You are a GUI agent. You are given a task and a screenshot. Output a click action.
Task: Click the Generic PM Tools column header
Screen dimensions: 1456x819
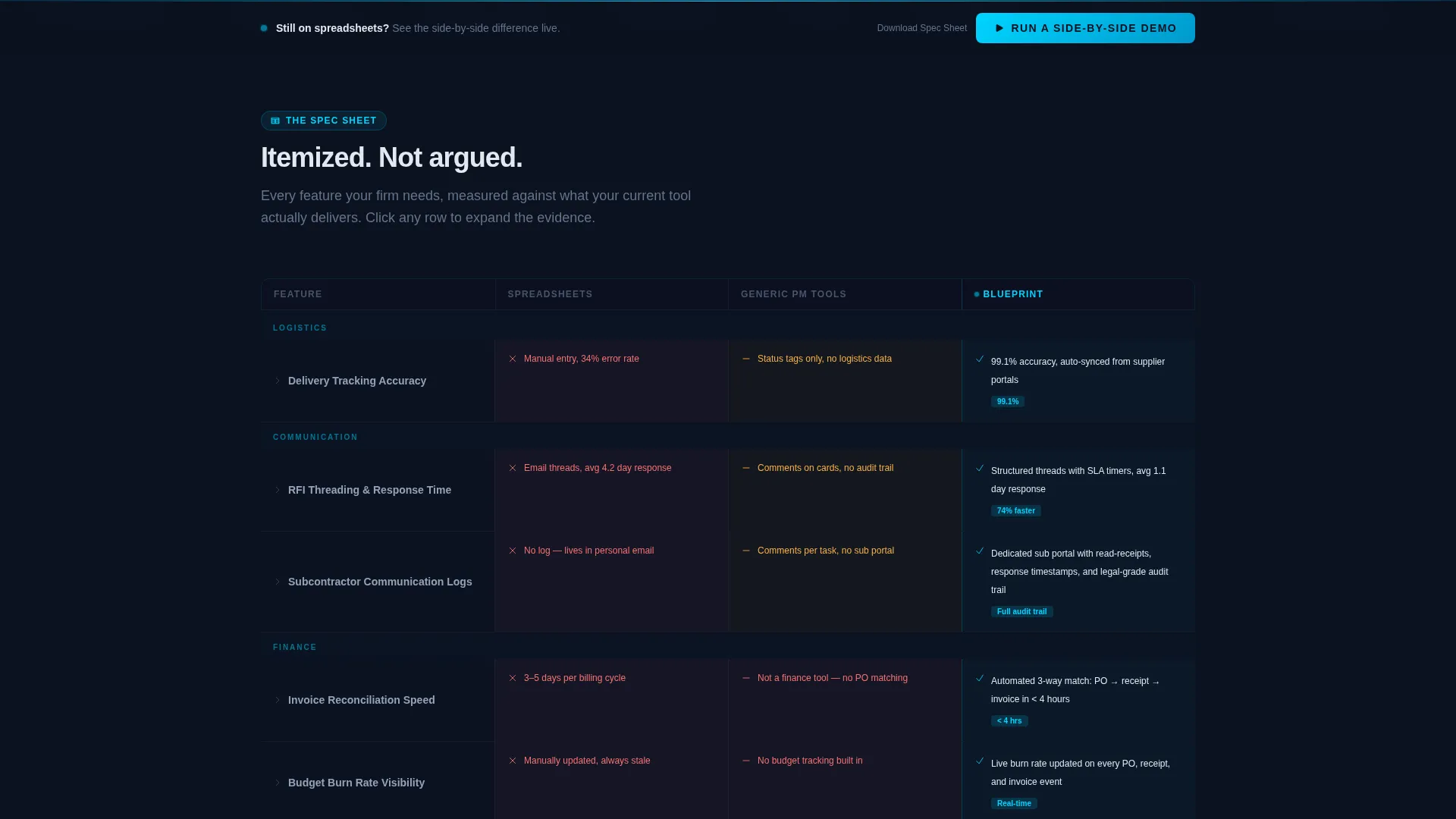(x=845, y=294)
